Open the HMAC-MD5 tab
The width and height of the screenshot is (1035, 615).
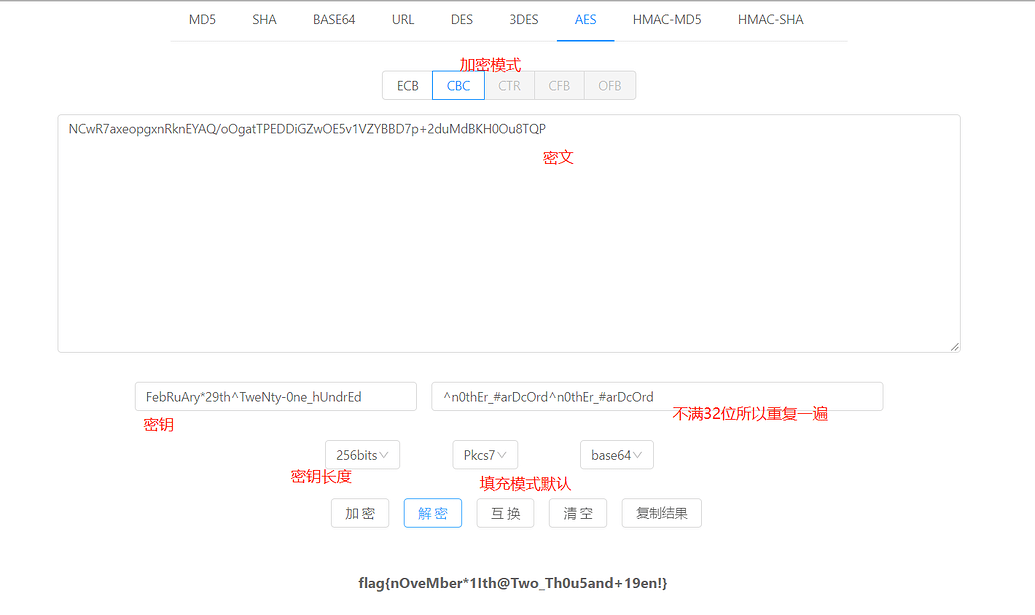[667, 20]
